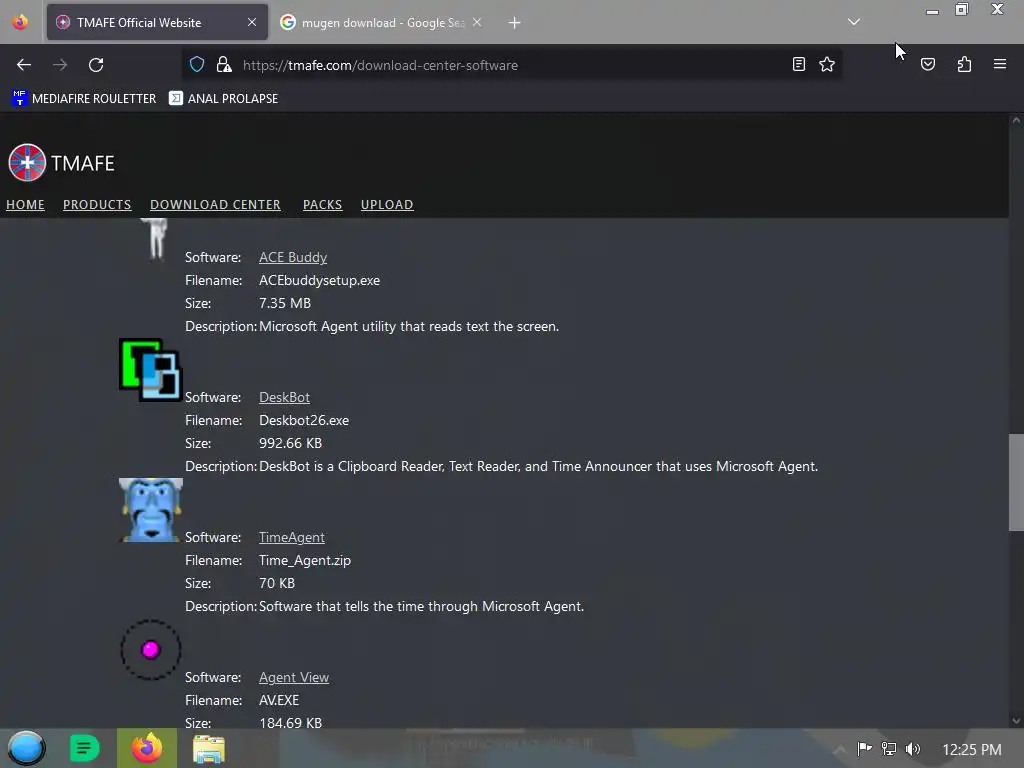
Task: Open the ACE Buddy software link
Action: click(293, 257)
